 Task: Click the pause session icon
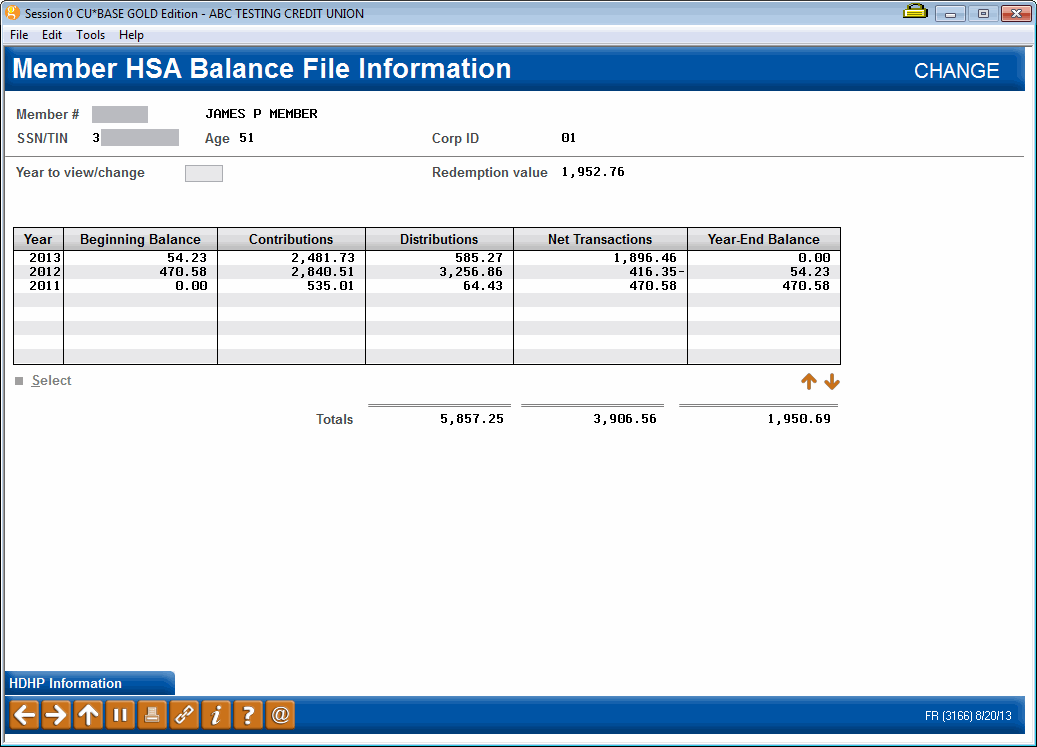tap(120, 714)
